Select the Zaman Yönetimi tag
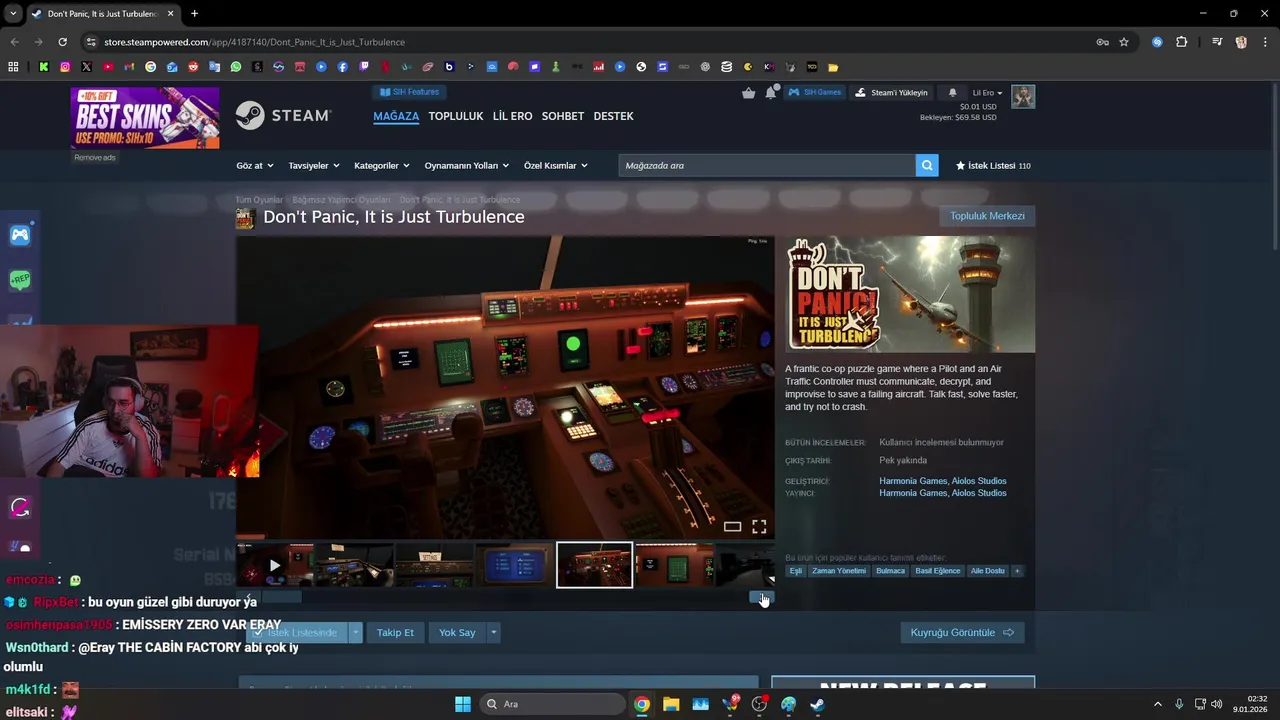Screen dimensions: 1280x720 (839, 571)
